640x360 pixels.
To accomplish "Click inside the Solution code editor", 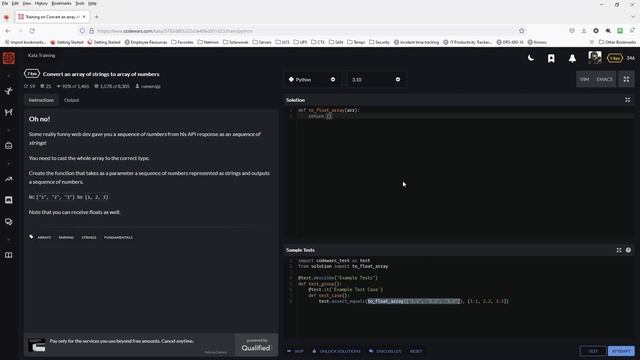I will 459,173.
